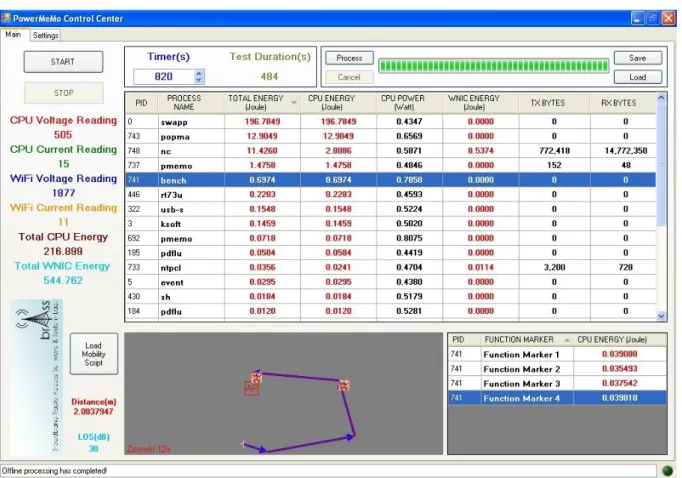Screen dimensions: 682x478
Task: Click the green status indicator light
Action: (x=667, y=471)
